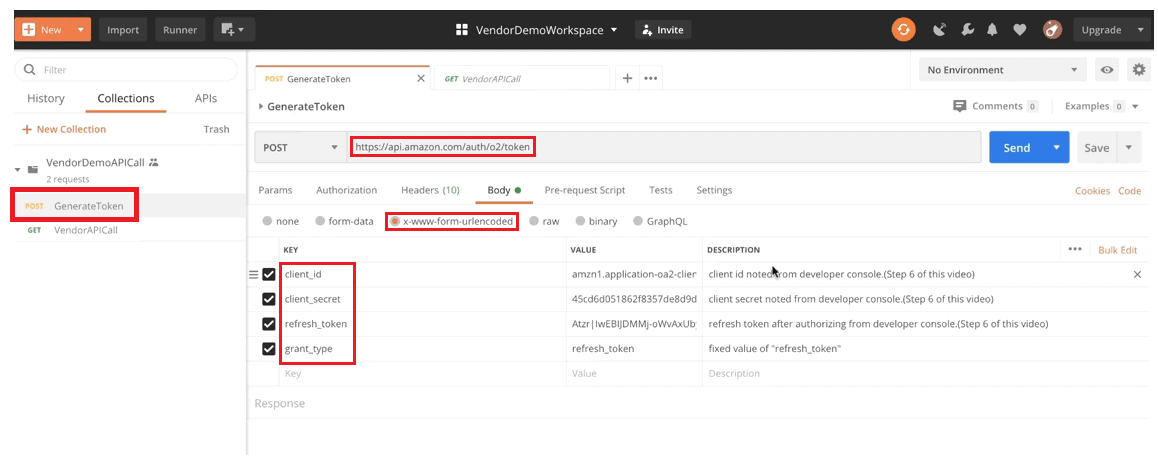Image resolution: width=1158 pixels, height=465 pixels.
Task: Click the Send button
Action: click(1017, 148)
